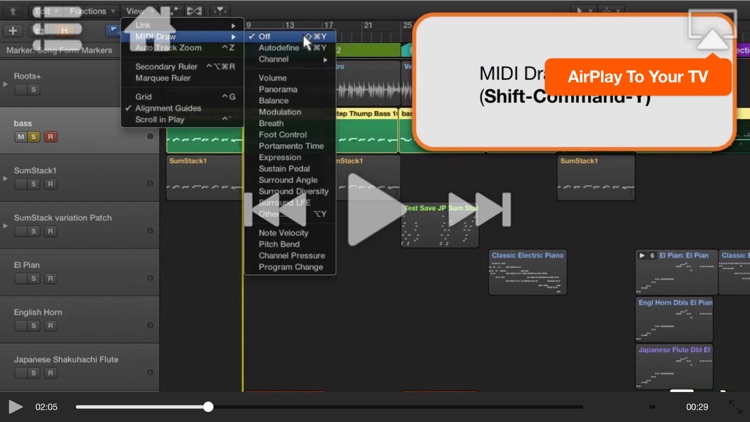
Task: Select Volume in MIDI Draw submenu
Action: [x=290, y=78]
